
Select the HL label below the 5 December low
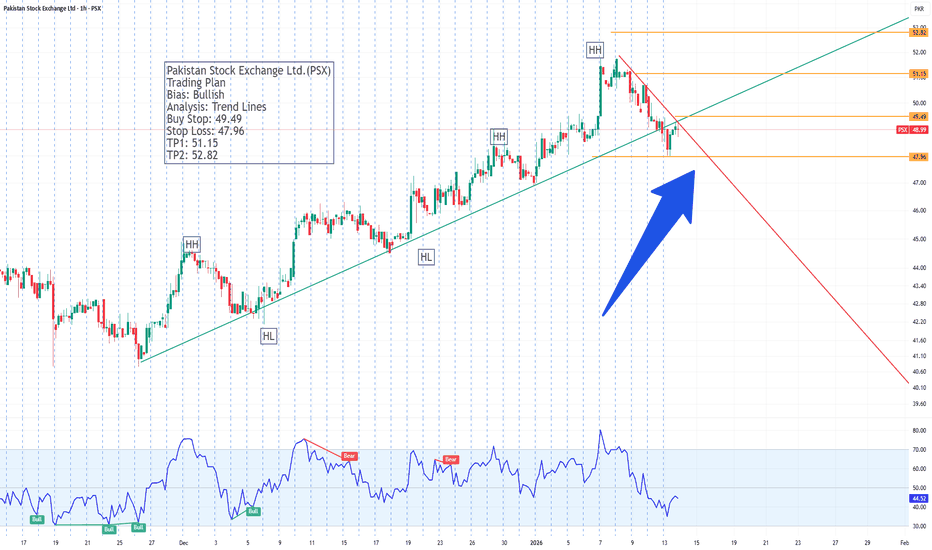269,336
